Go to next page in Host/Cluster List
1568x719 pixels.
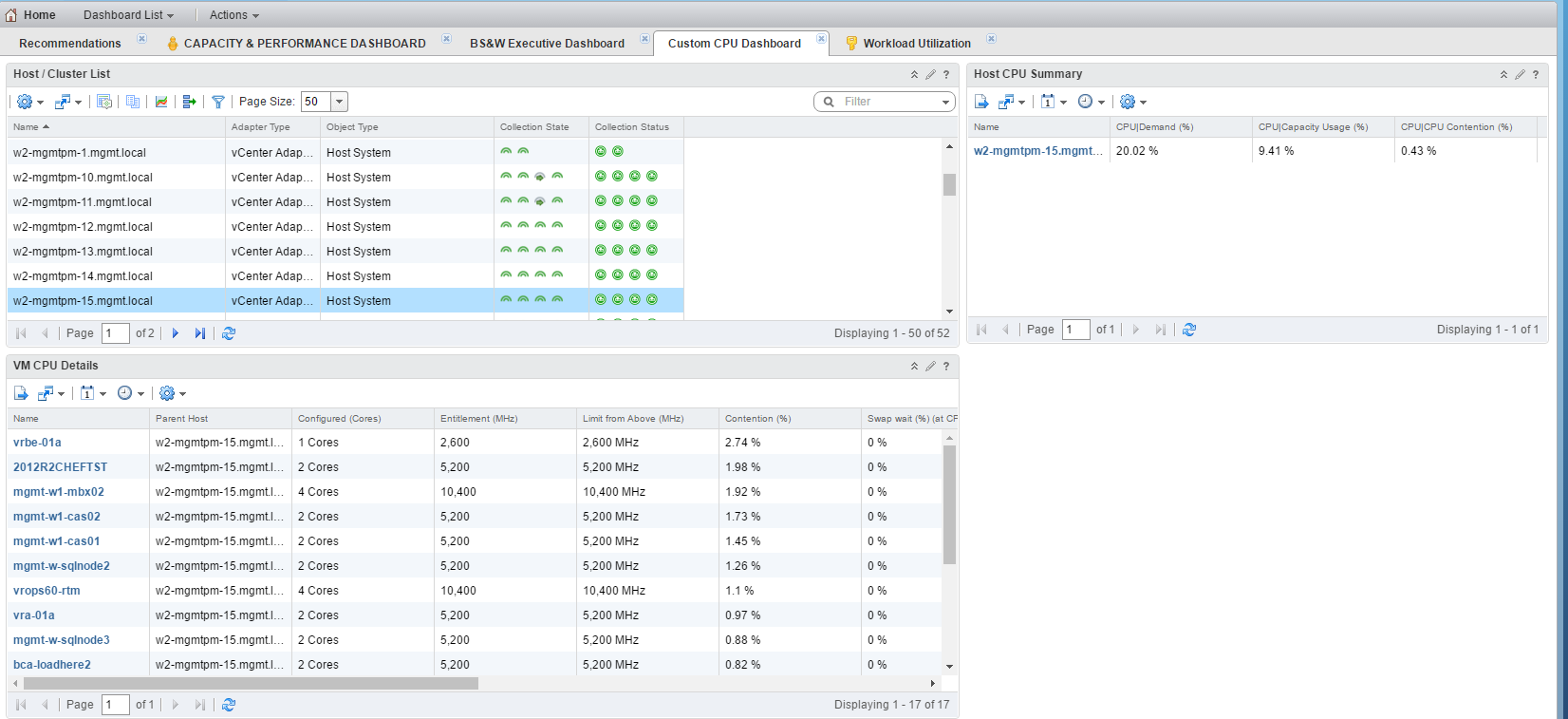[176, 333]
